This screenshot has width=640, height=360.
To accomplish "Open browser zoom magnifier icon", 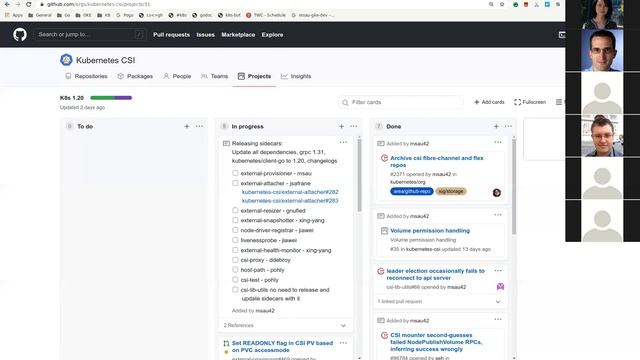I will pos(491,4).
